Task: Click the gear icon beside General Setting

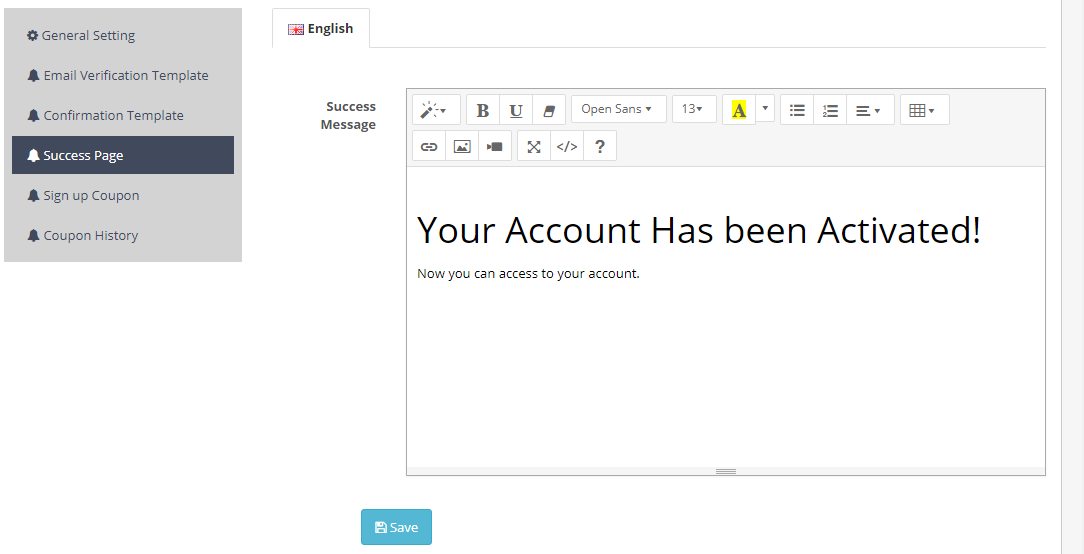Action: coord(32,35)
